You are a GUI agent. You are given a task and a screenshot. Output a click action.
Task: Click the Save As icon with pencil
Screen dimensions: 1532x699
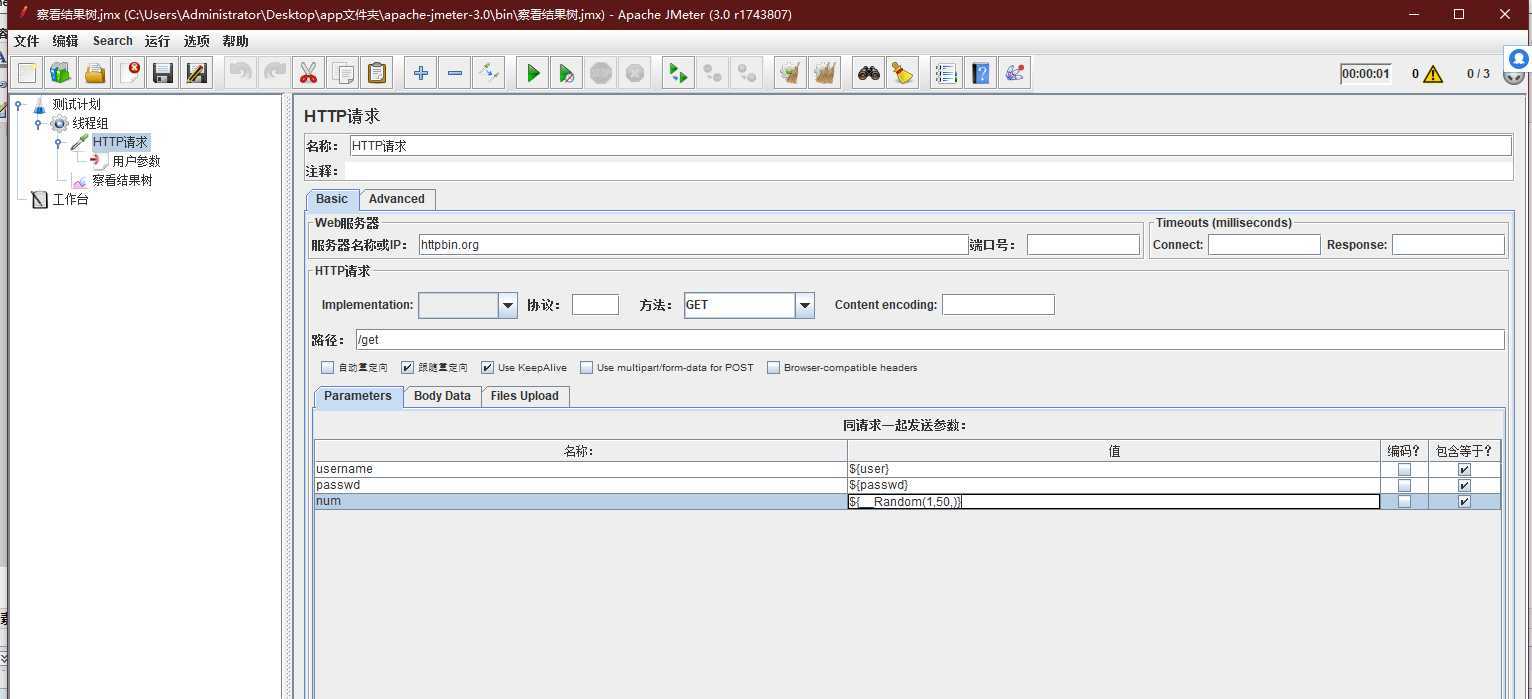pos(197,73)
